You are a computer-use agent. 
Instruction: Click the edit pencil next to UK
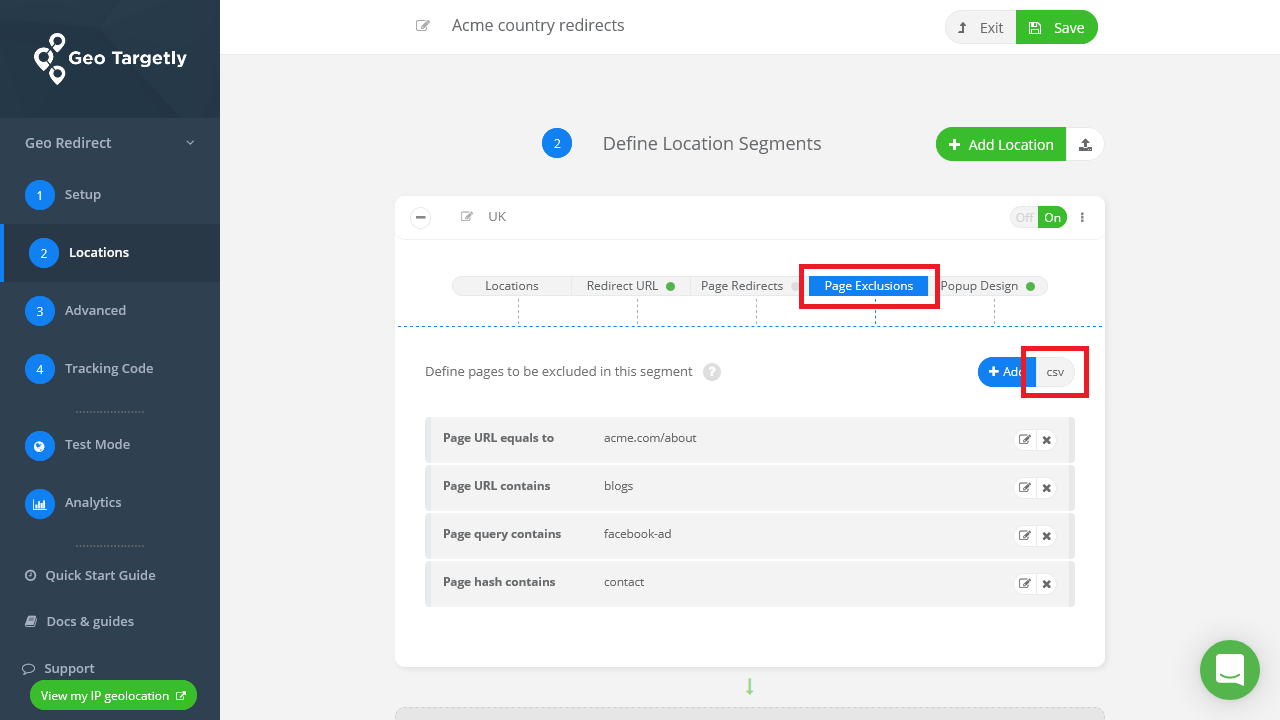[466, 216]
